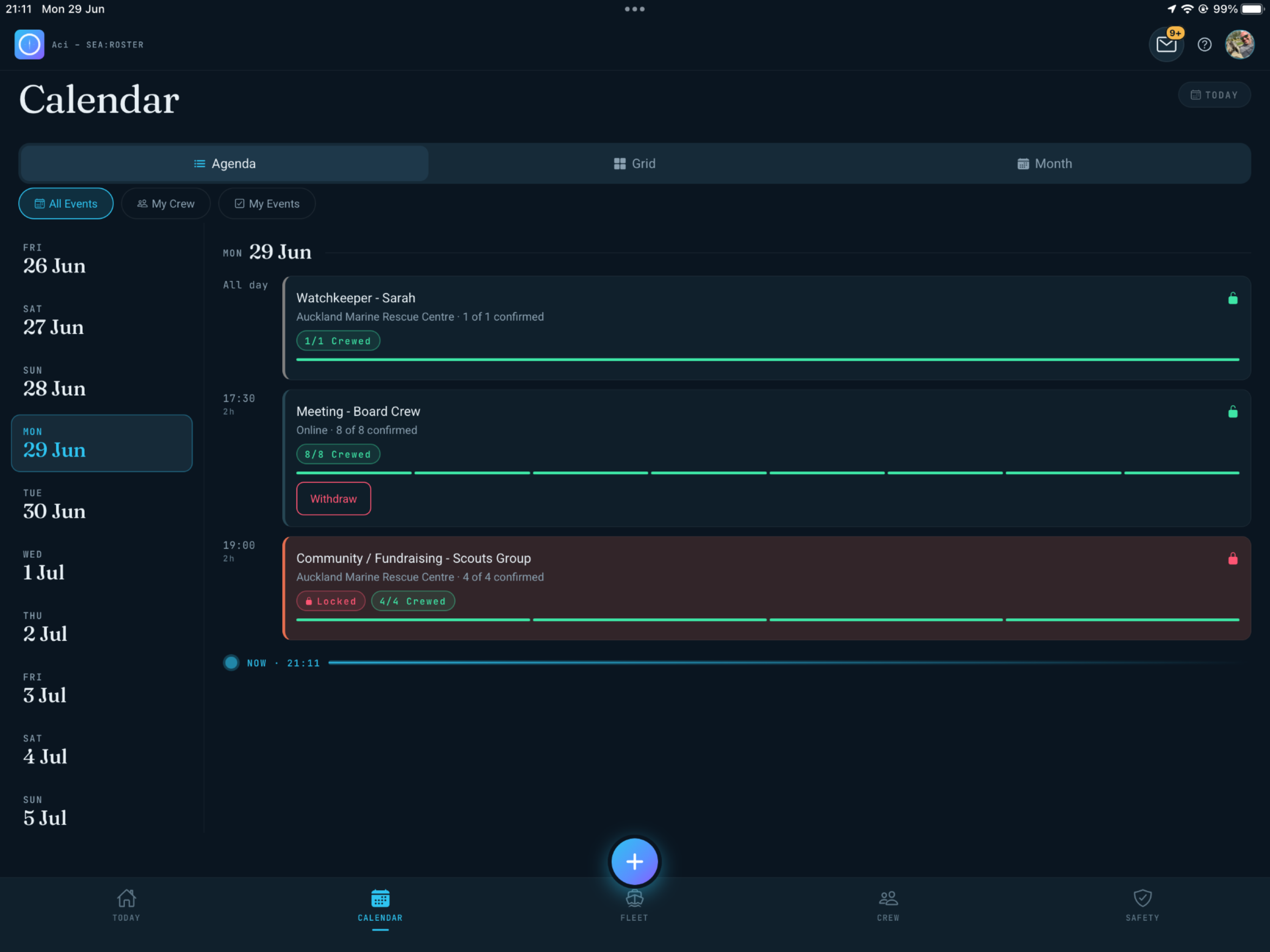The width and height of the screenshot is (1270, 952).
Task: Click the 'MON 29 Jun' day header
Action: click(267, 252)
